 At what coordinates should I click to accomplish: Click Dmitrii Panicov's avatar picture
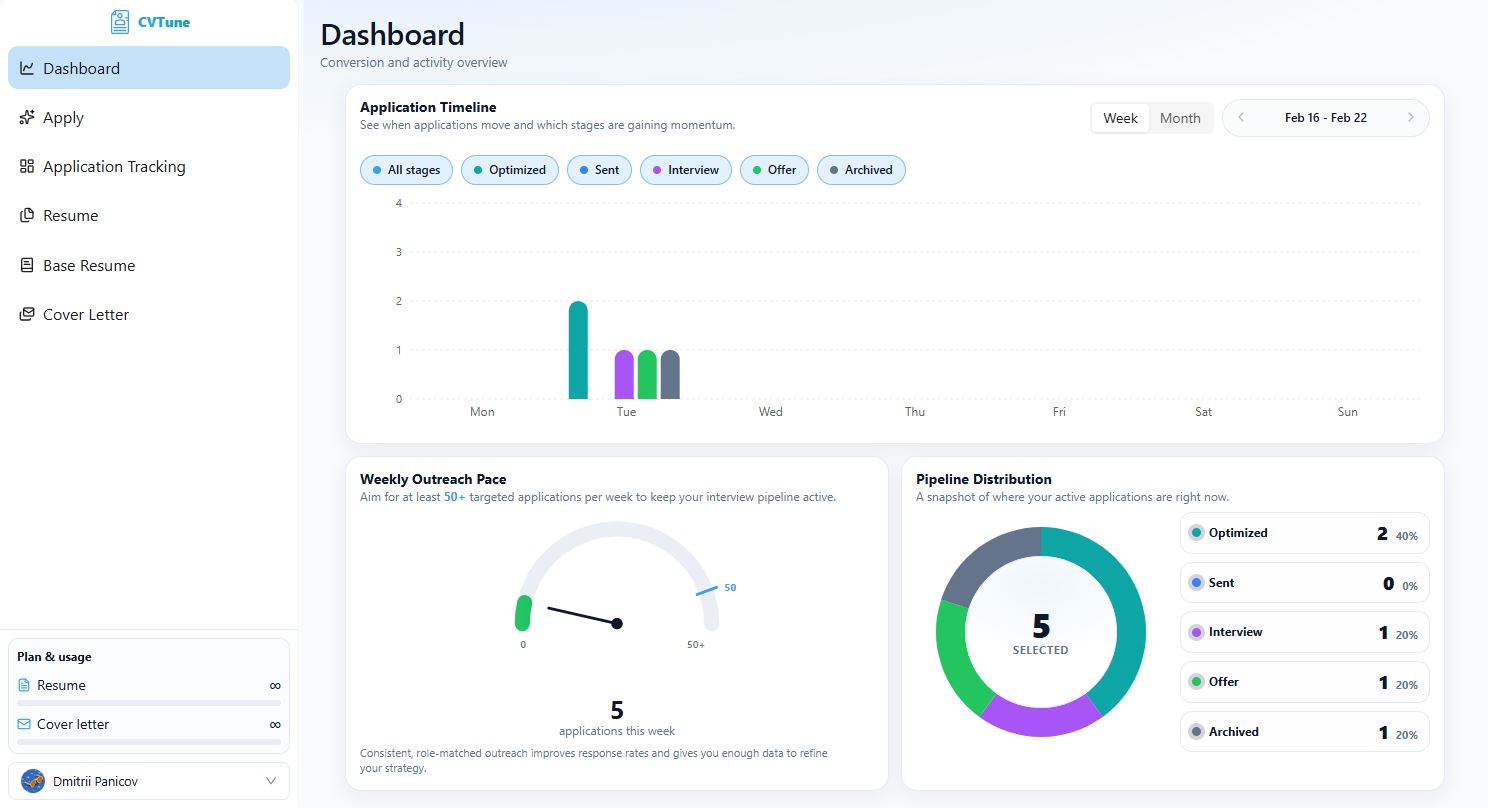click(x=33, y=781)
